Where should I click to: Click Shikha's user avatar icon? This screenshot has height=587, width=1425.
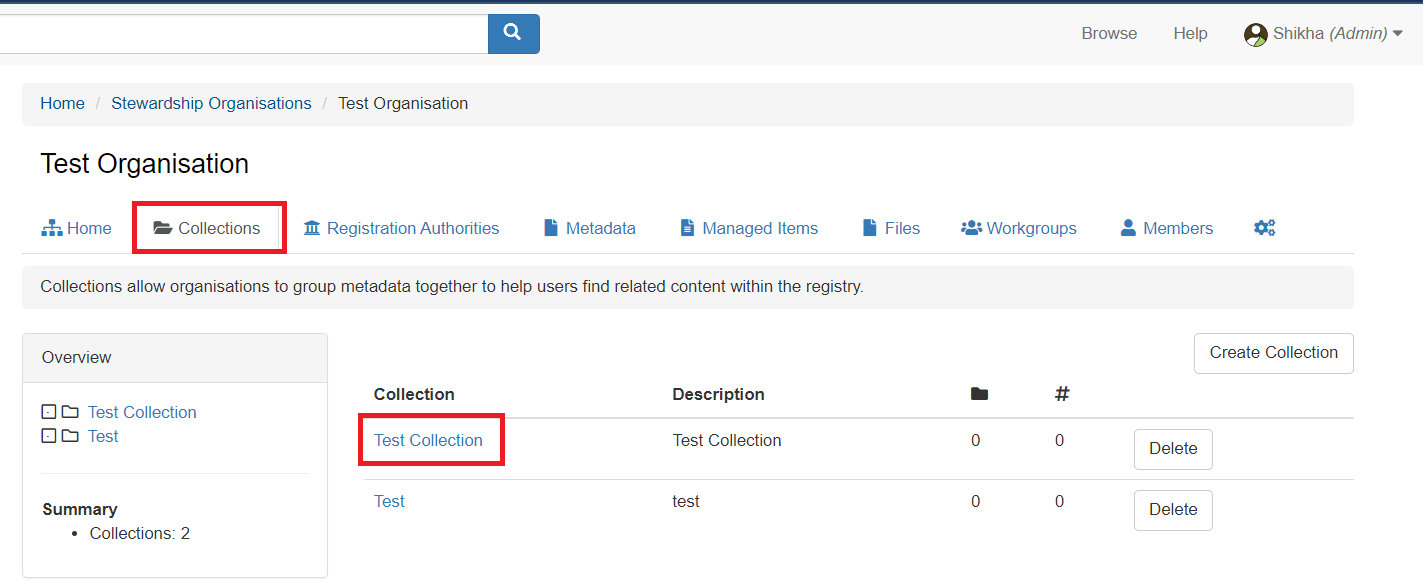point(1255,34)
